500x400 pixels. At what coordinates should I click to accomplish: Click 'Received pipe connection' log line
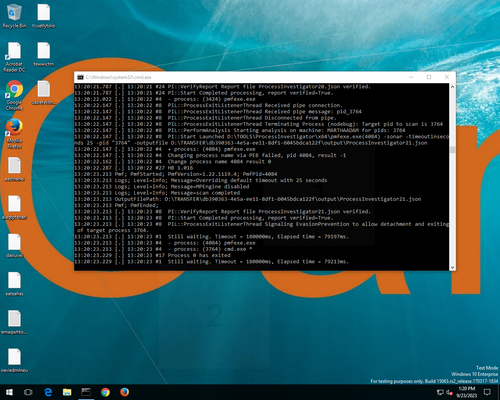pyautogui.click(x=208, y=105)
